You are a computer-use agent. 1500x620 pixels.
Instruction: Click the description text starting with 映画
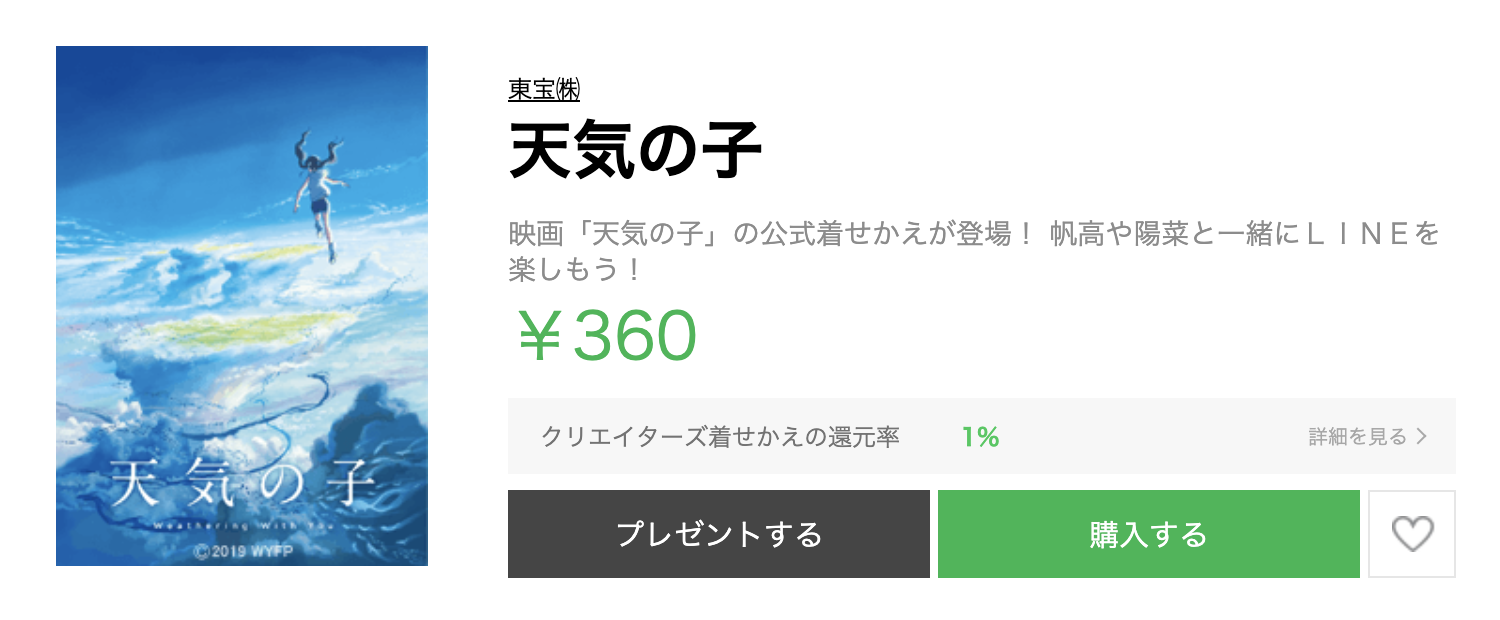(x=974, y=252)
